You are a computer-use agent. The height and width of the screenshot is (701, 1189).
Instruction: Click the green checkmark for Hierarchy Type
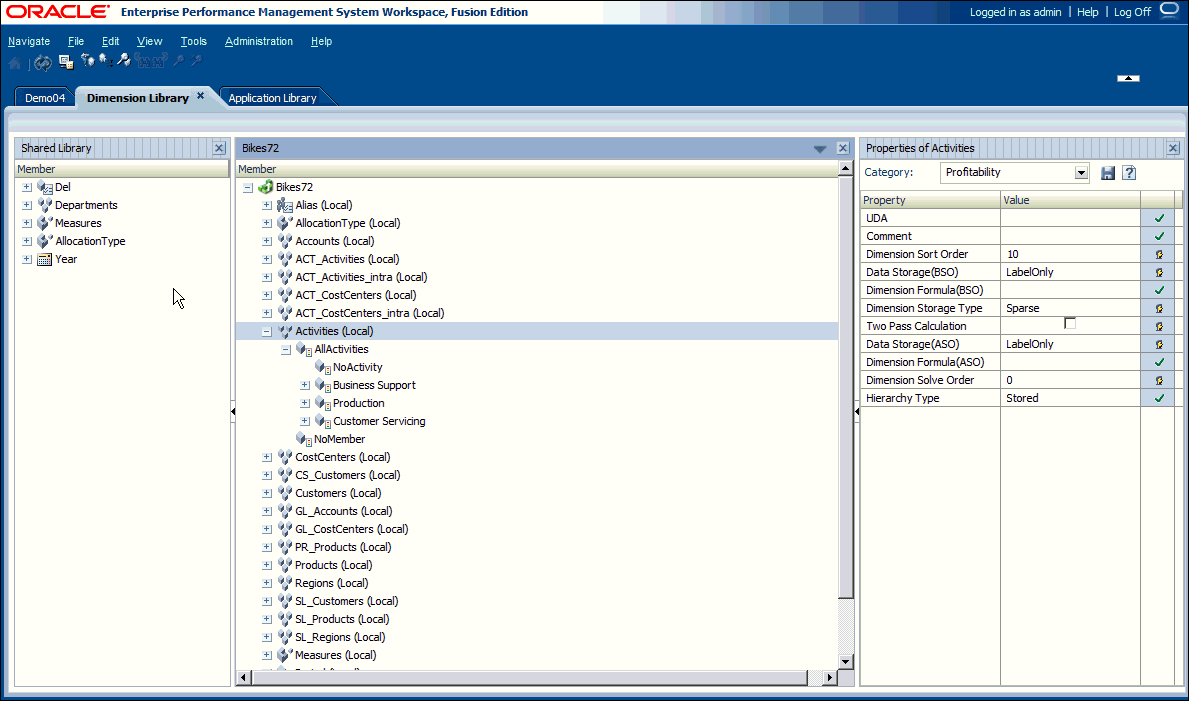point(1159,398)
